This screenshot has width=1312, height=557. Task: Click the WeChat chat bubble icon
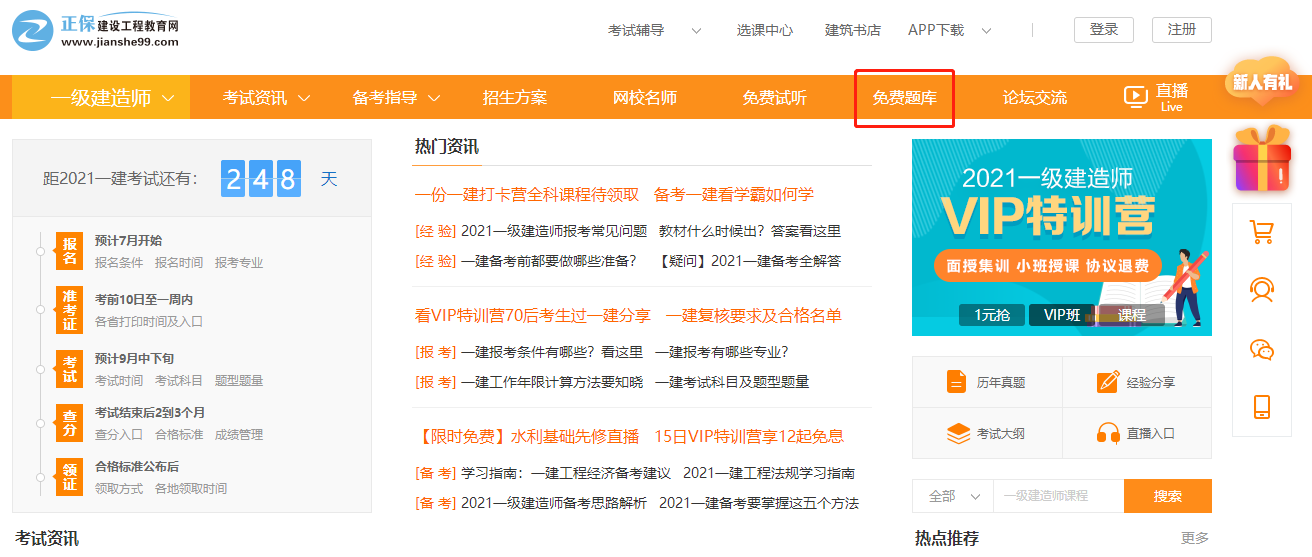(1261, 349)
